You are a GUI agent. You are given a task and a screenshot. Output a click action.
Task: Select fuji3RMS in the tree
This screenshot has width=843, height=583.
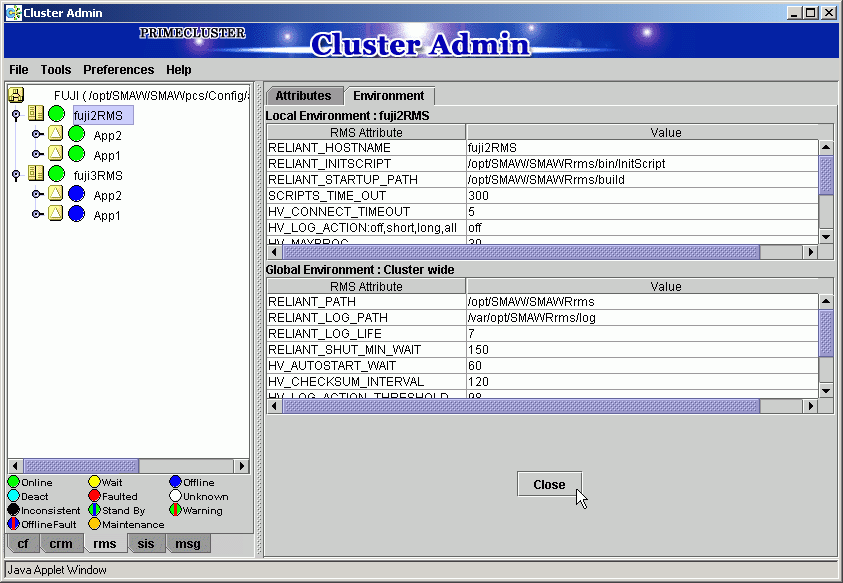pos(98,176)
